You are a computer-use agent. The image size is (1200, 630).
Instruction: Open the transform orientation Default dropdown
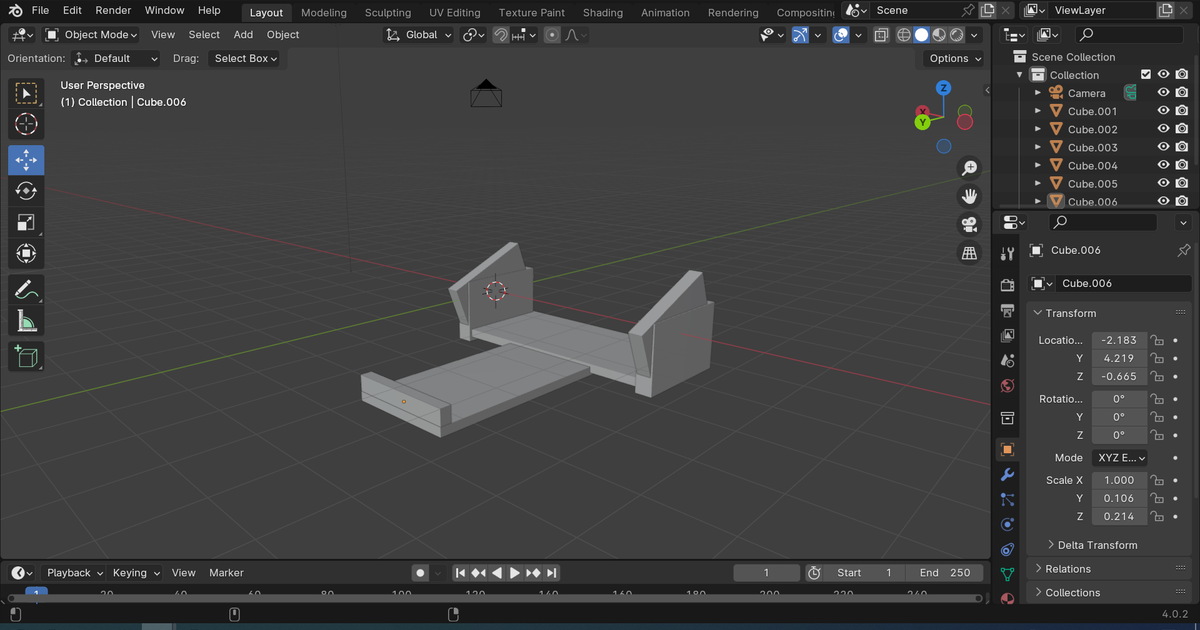(x=116, y=58)
